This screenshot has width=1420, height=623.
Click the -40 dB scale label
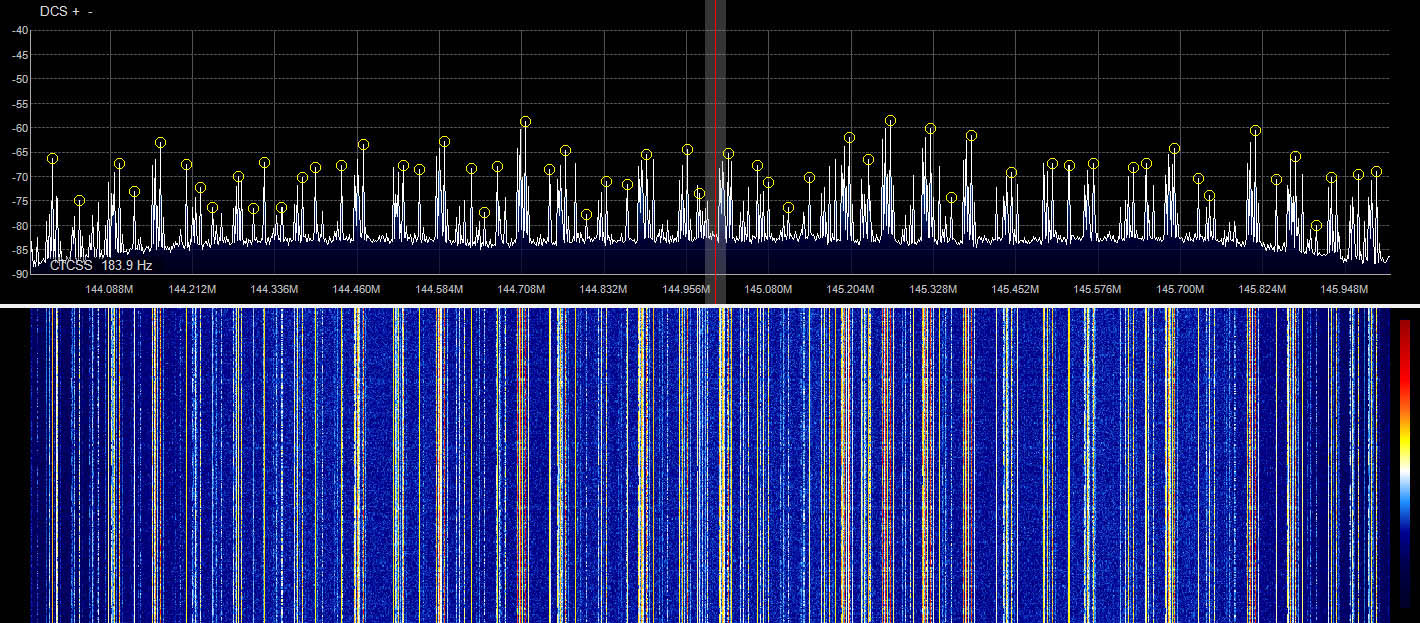pyautogui.click(x=19, y=30)
